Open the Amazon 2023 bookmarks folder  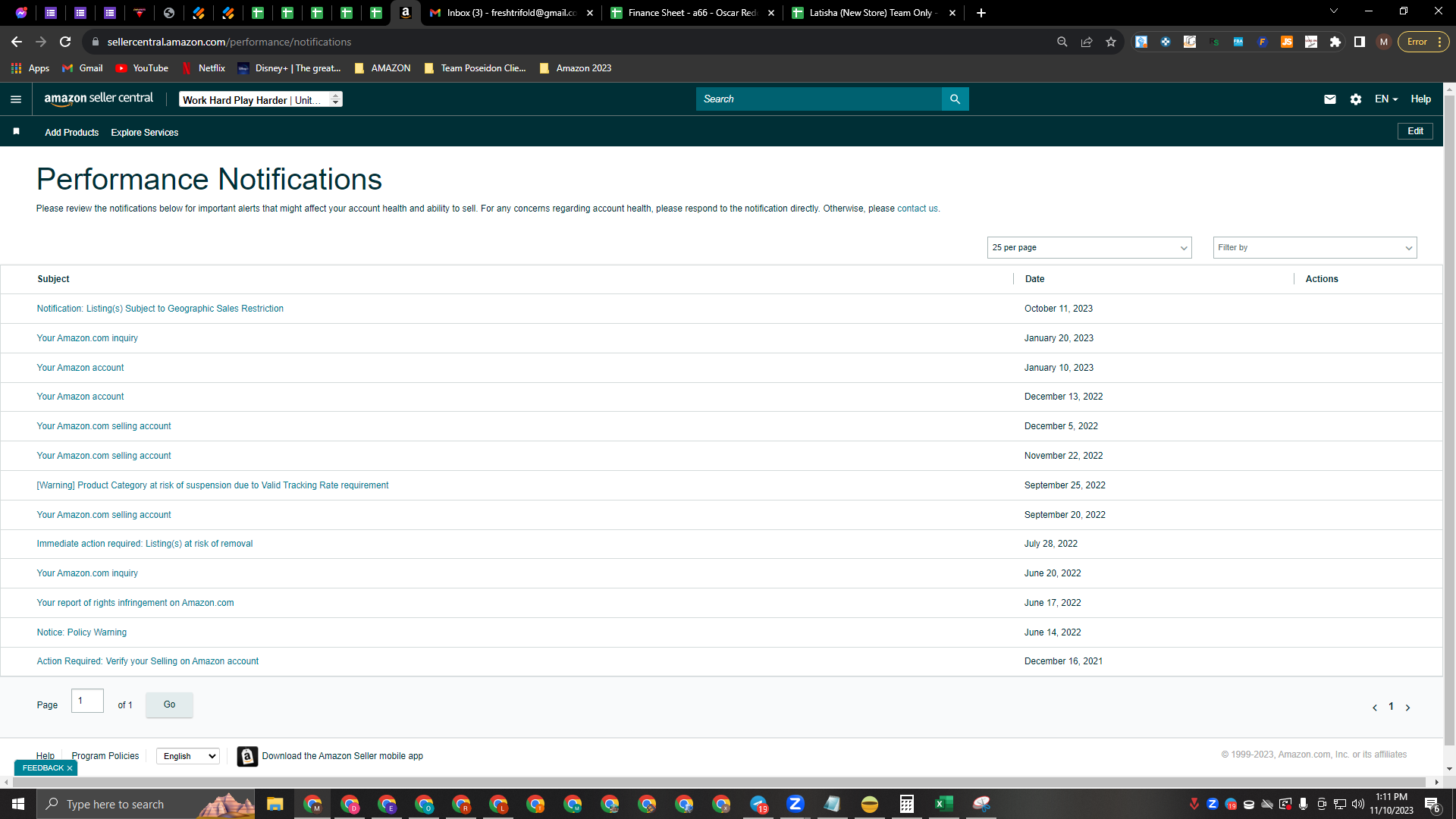point(575,68)
